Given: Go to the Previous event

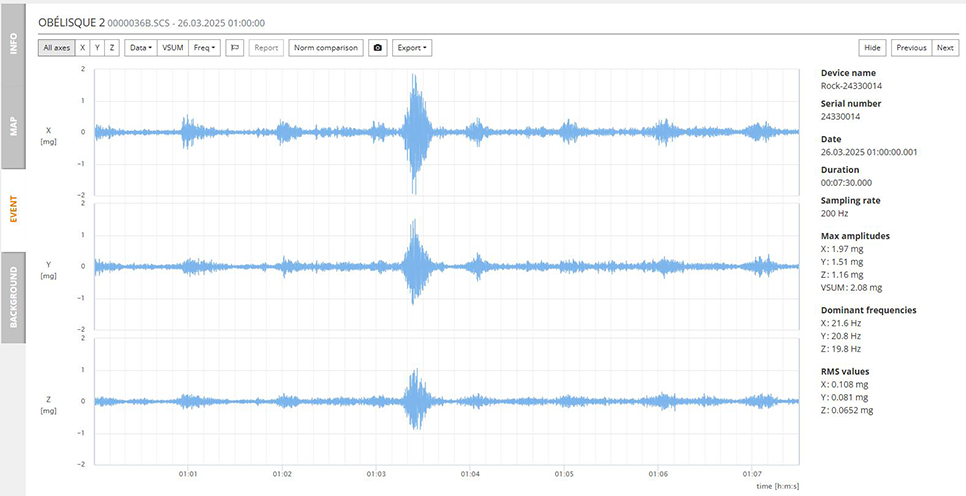Looking at the screenshot, I should coord(911,47).
